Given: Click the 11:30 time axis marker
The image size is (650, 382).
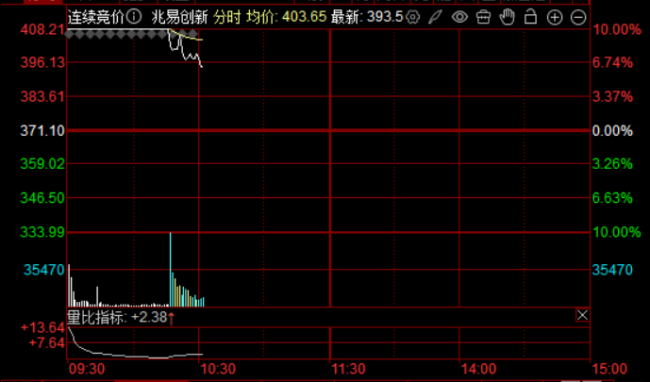Looking at the screenshot, I should coord(348,369).
